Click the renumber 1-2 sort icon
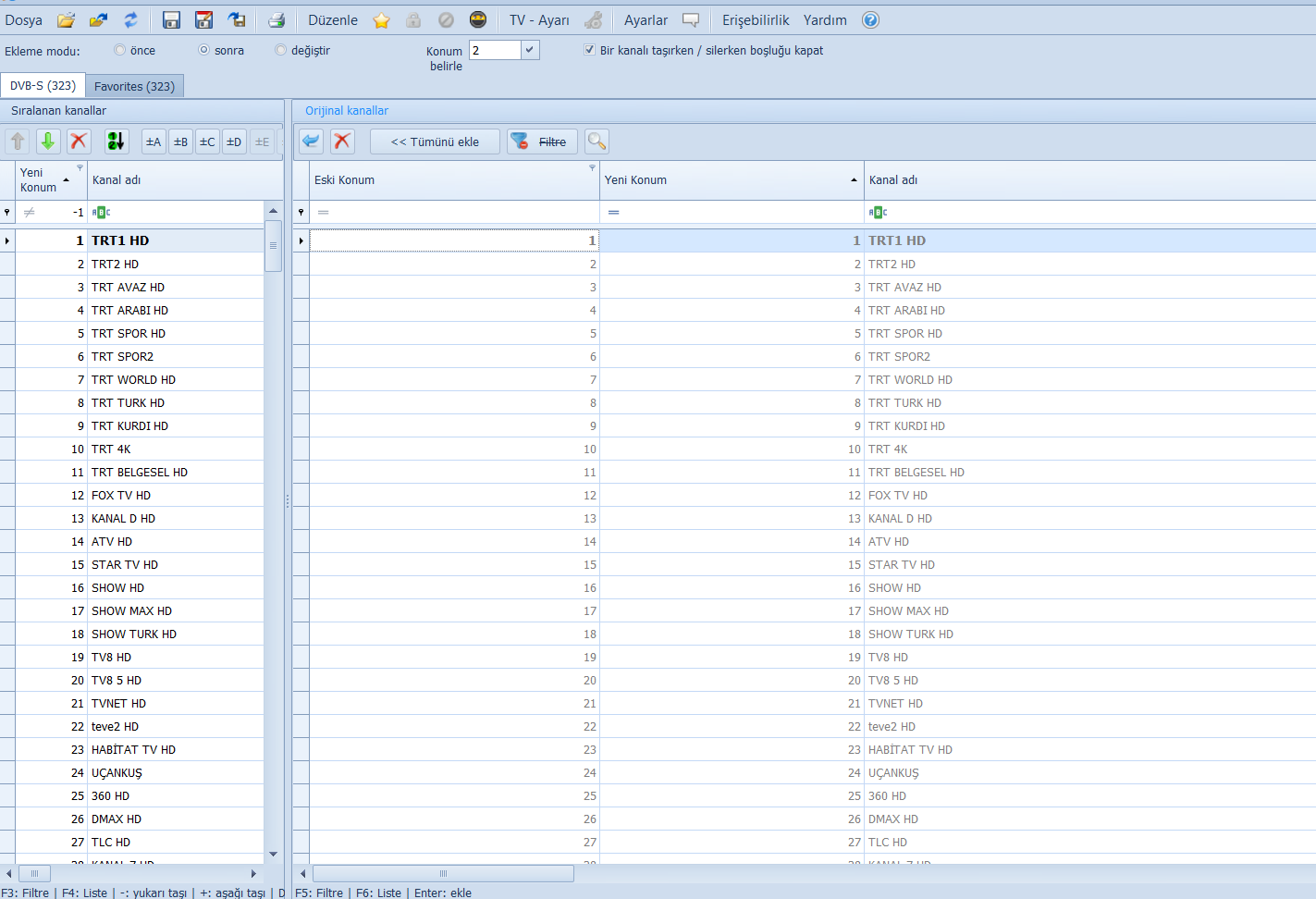 pos(117,142)
